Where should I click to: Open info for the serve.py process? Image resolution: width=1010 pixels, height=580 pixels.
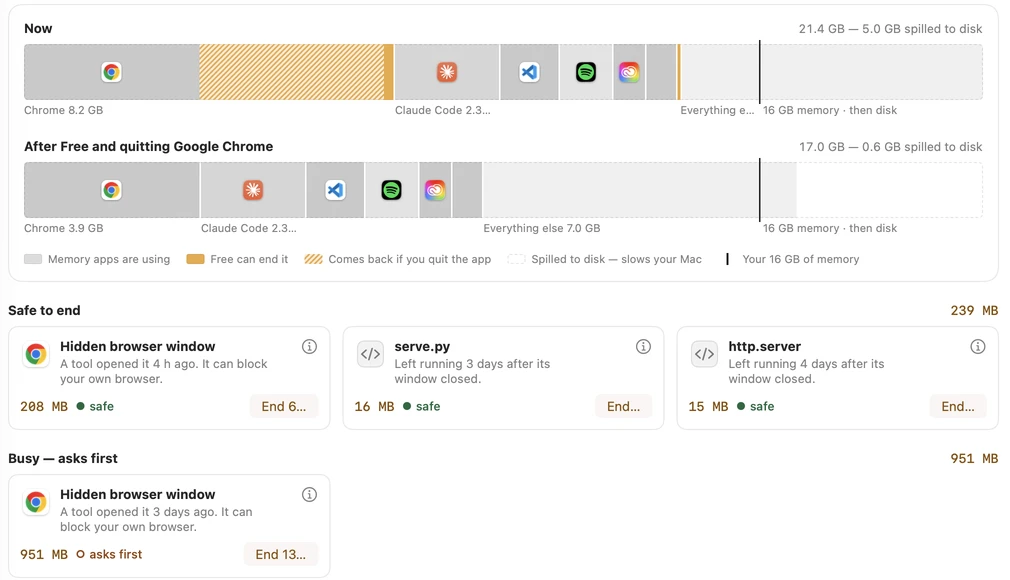coord(643,347)
